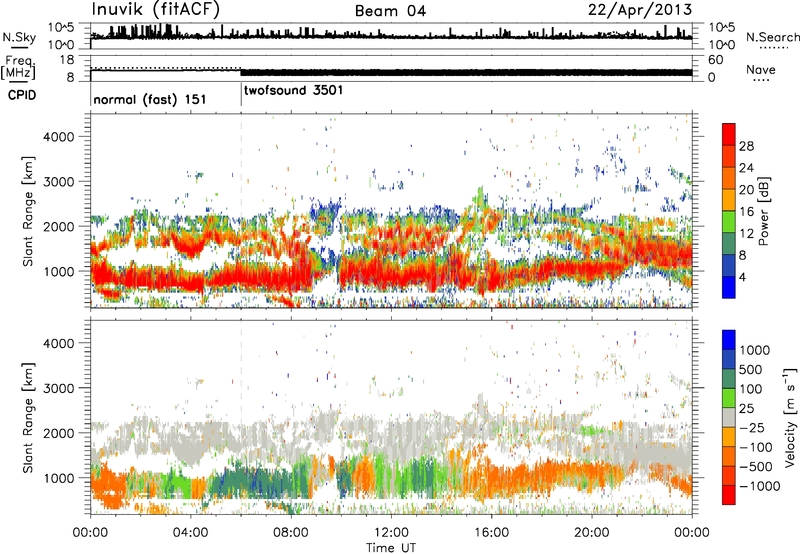Pick the light green power colorbar segment
This screenshot has height=554, width=800.
(x=729, y=221)
